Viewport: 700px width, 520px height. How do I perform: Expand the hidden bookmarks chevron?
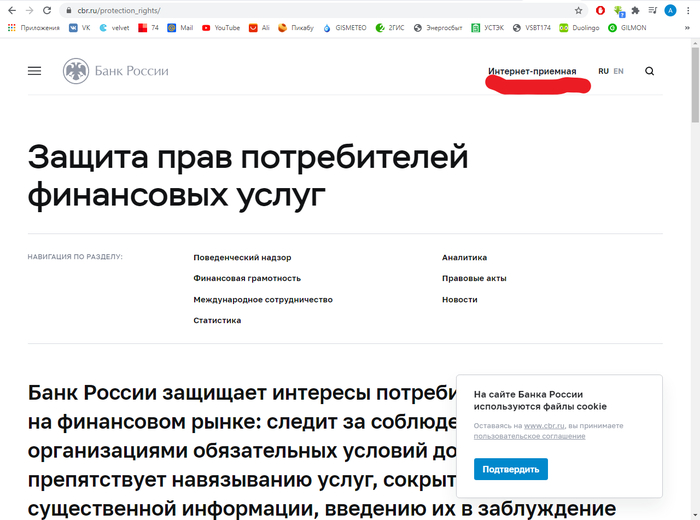(x=687, y=28)
